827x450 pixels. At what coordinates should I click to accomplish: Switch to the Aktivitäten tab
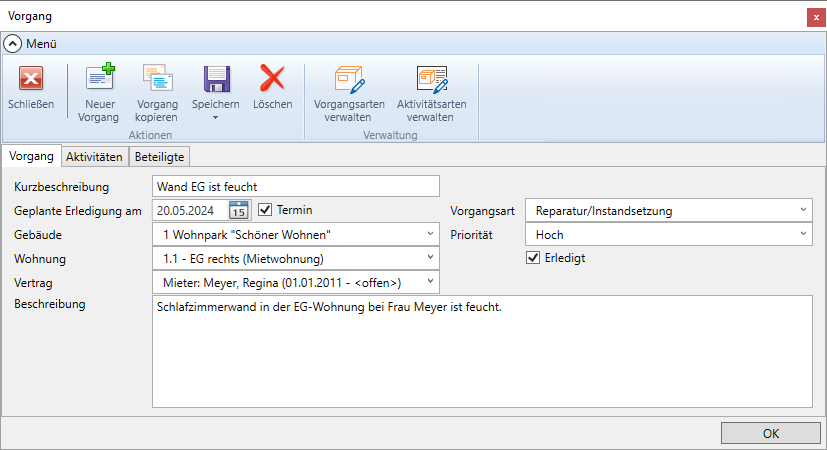(x=94, y=156)
